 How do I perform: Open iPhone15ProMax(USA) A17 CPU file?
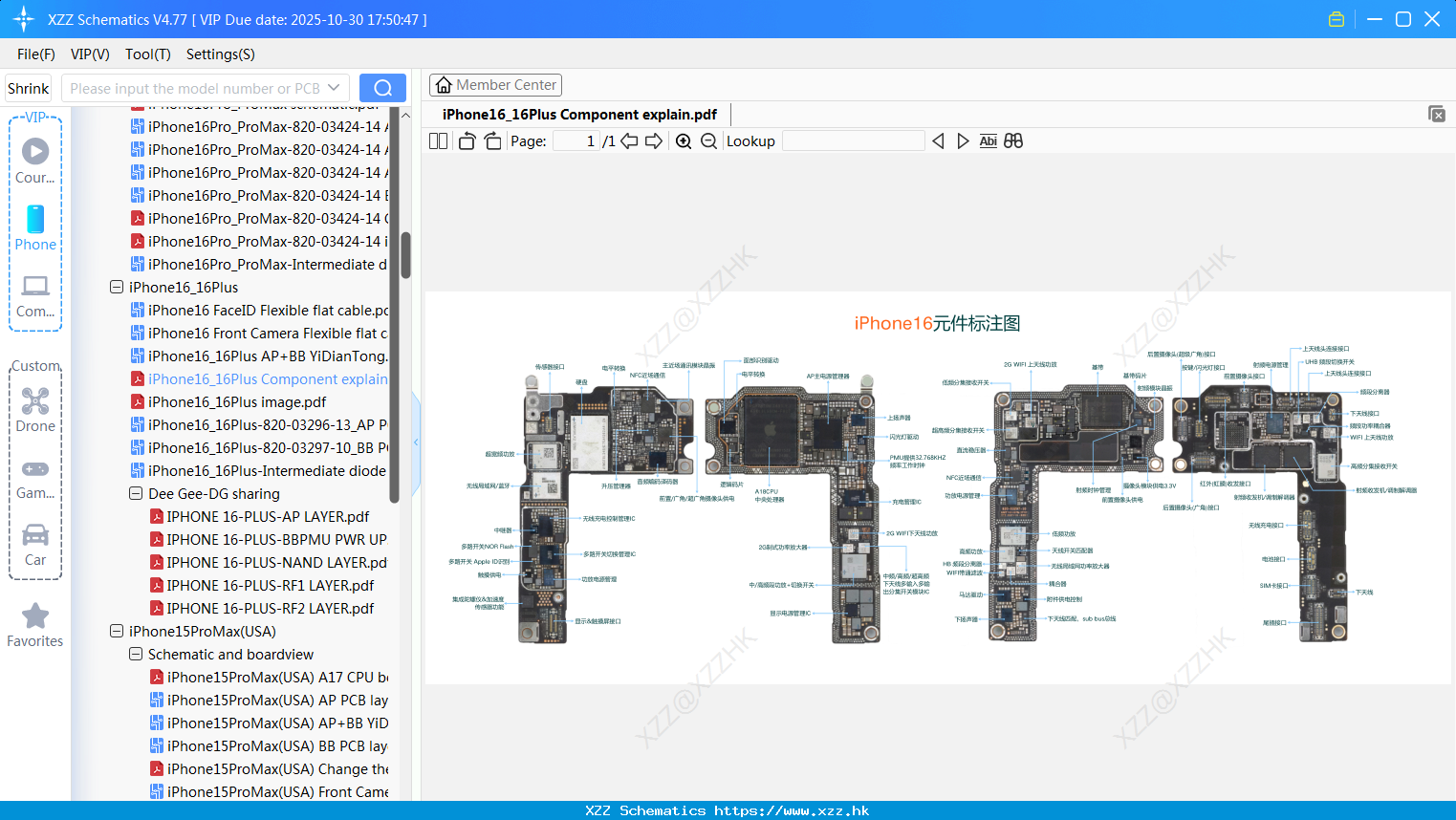coord(269,677)
